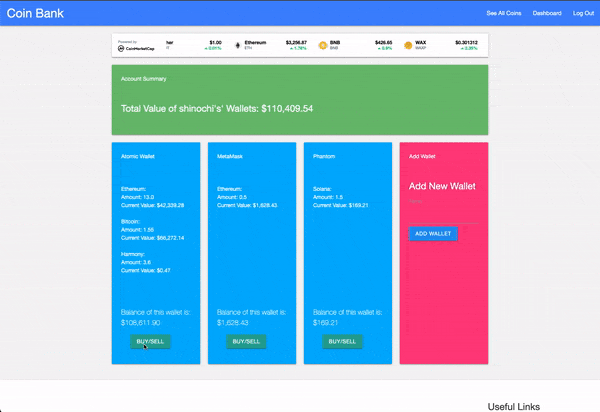Click the Phantom card title
The height and width of the screenshot is (412, 600).
tap(323, 157)
